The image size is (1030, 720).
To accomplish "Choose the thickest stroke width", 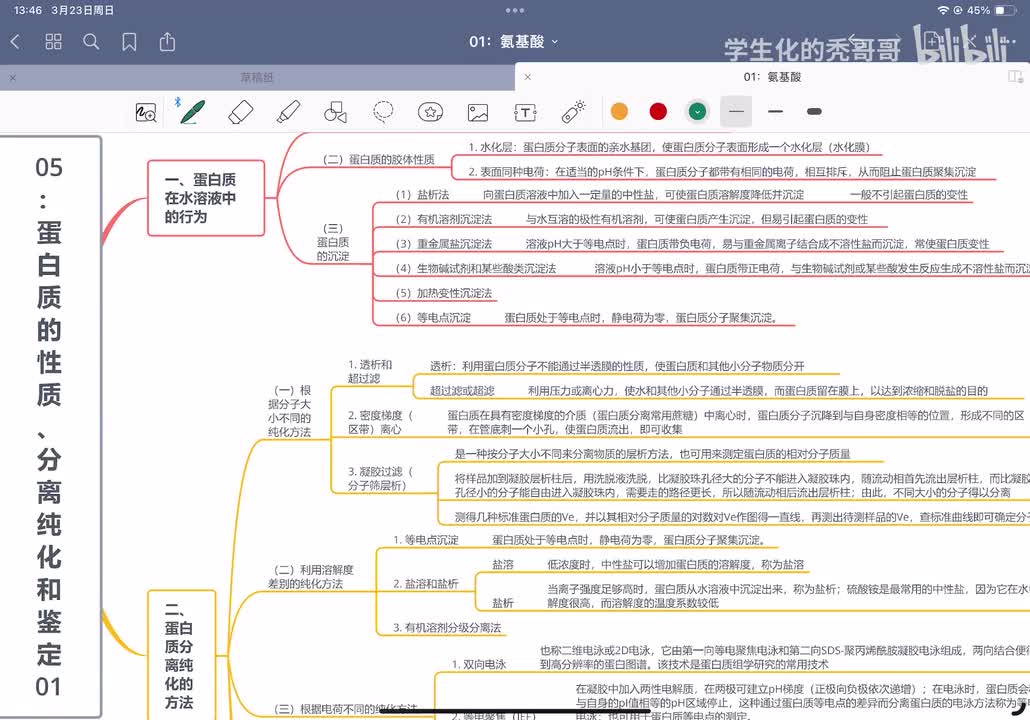I will pos(815,112).
